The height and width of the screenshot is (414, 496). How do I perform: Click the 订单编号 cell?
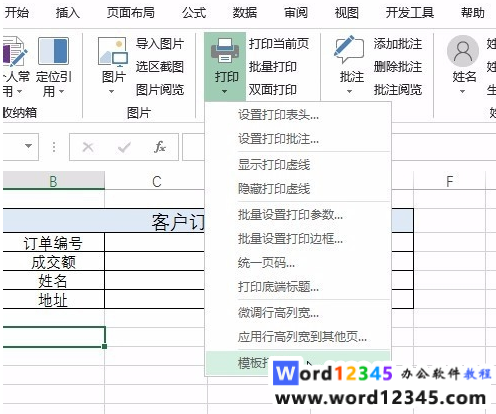(53, 242)
